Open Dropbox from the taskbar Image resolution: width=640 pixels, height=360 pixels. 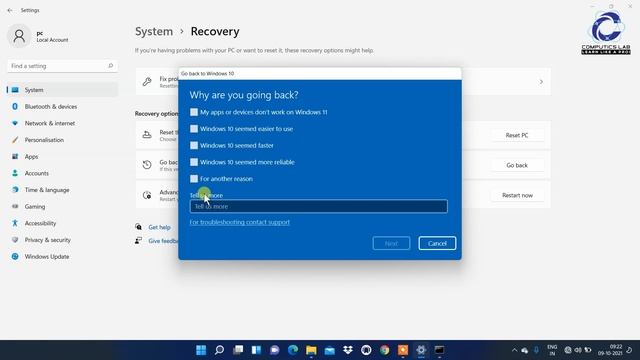(348, 350)
